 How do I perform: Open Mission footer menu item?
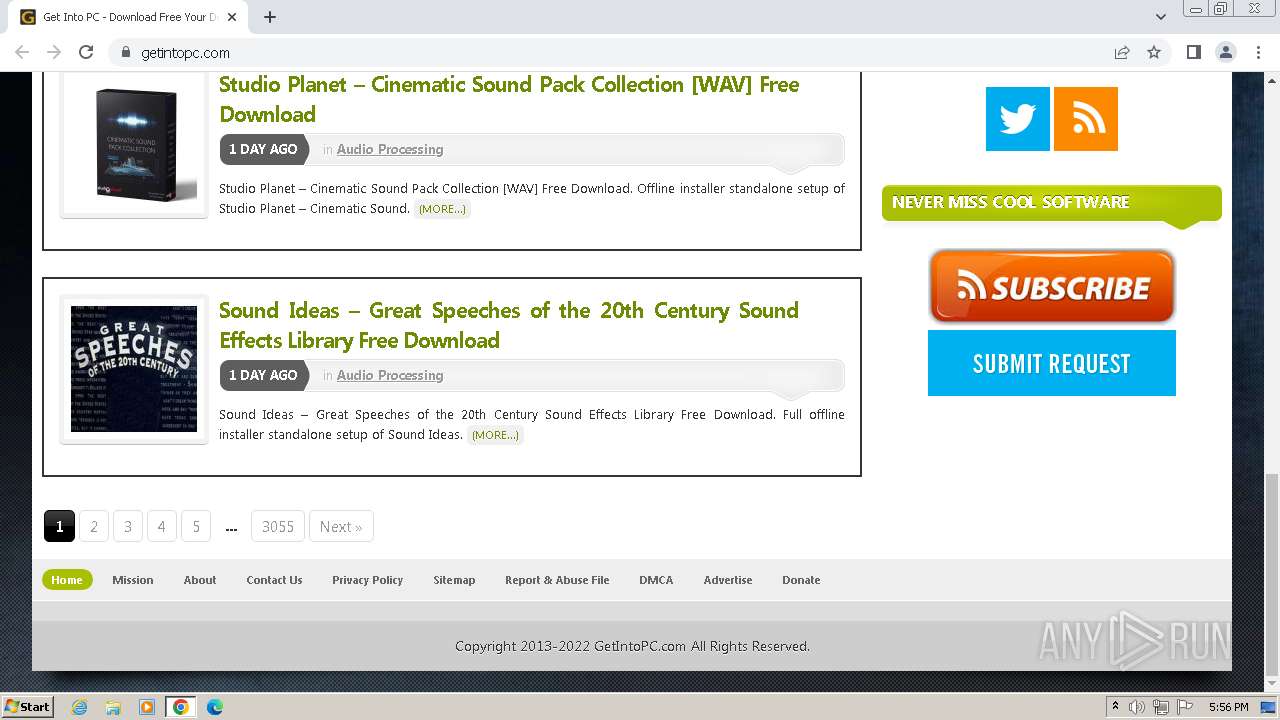coord(133,580)
